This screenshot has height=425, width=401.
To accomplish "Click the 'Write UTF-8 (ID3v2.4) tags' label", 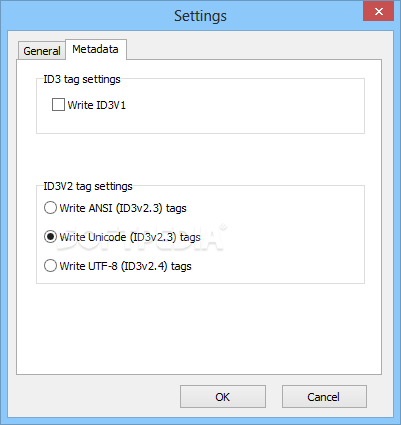I will coord(126,266).
